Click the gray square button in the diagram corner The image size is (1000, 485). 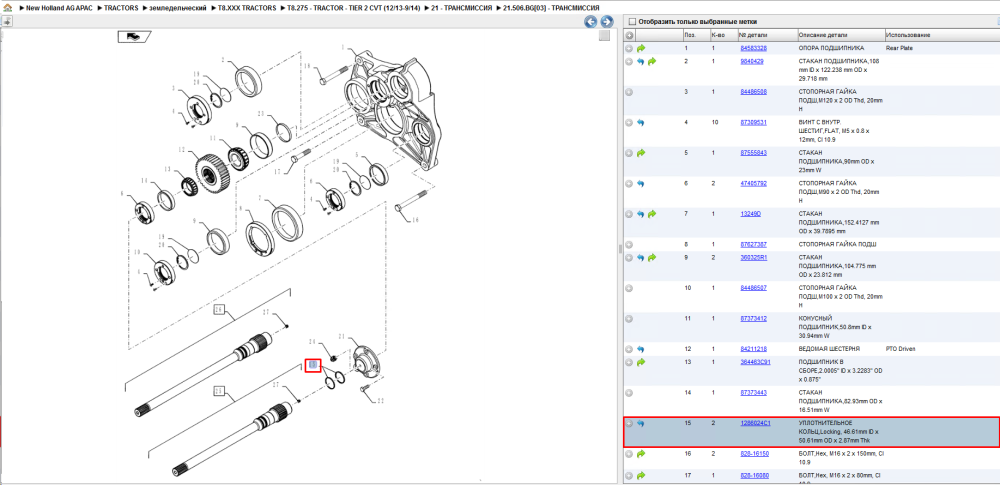pos(605,36)
